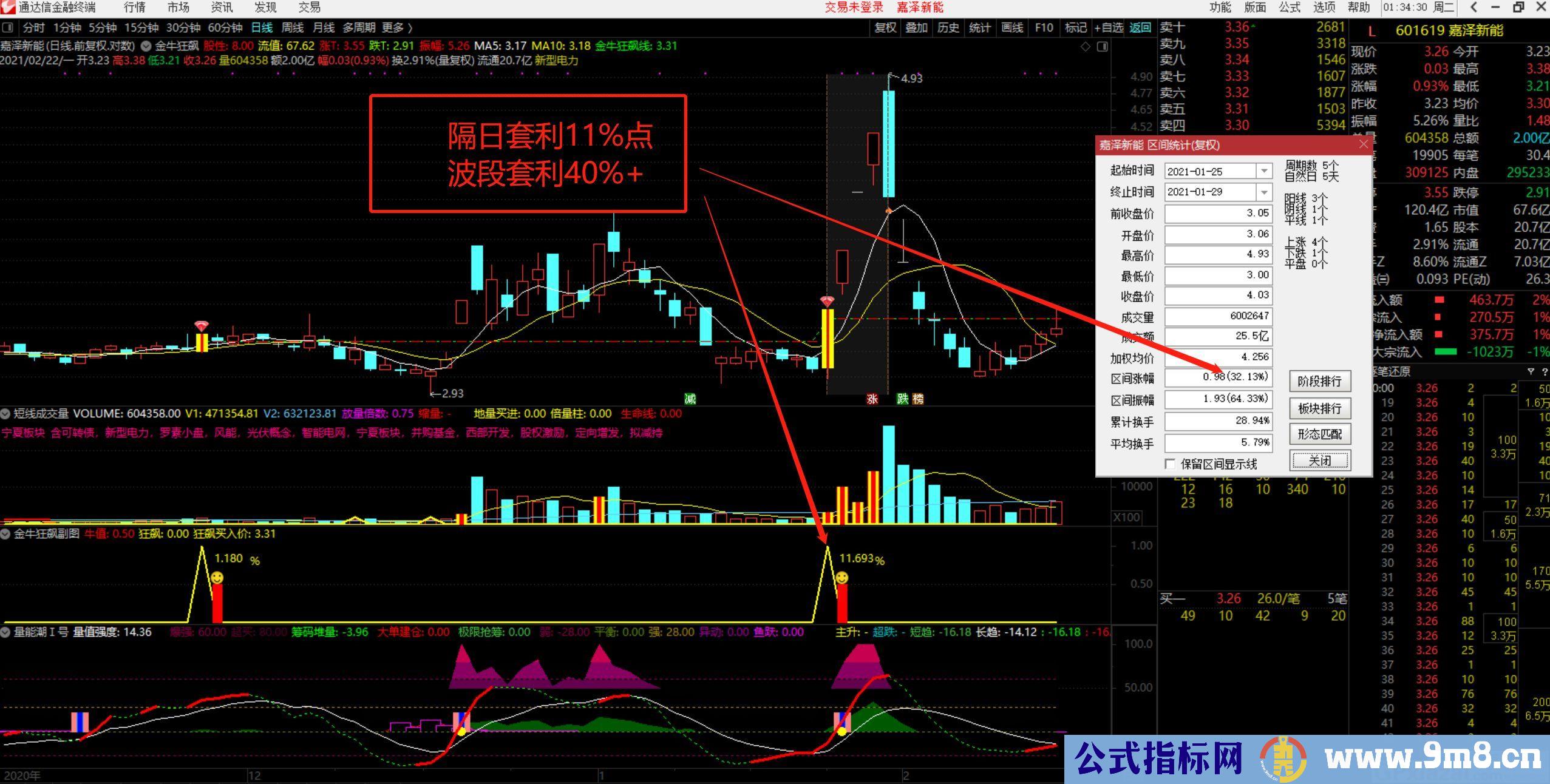Click the 叠加 toolbar button
Image resolution: width=1550 pixels, height=784 pixels.
(x=916, y=28)
